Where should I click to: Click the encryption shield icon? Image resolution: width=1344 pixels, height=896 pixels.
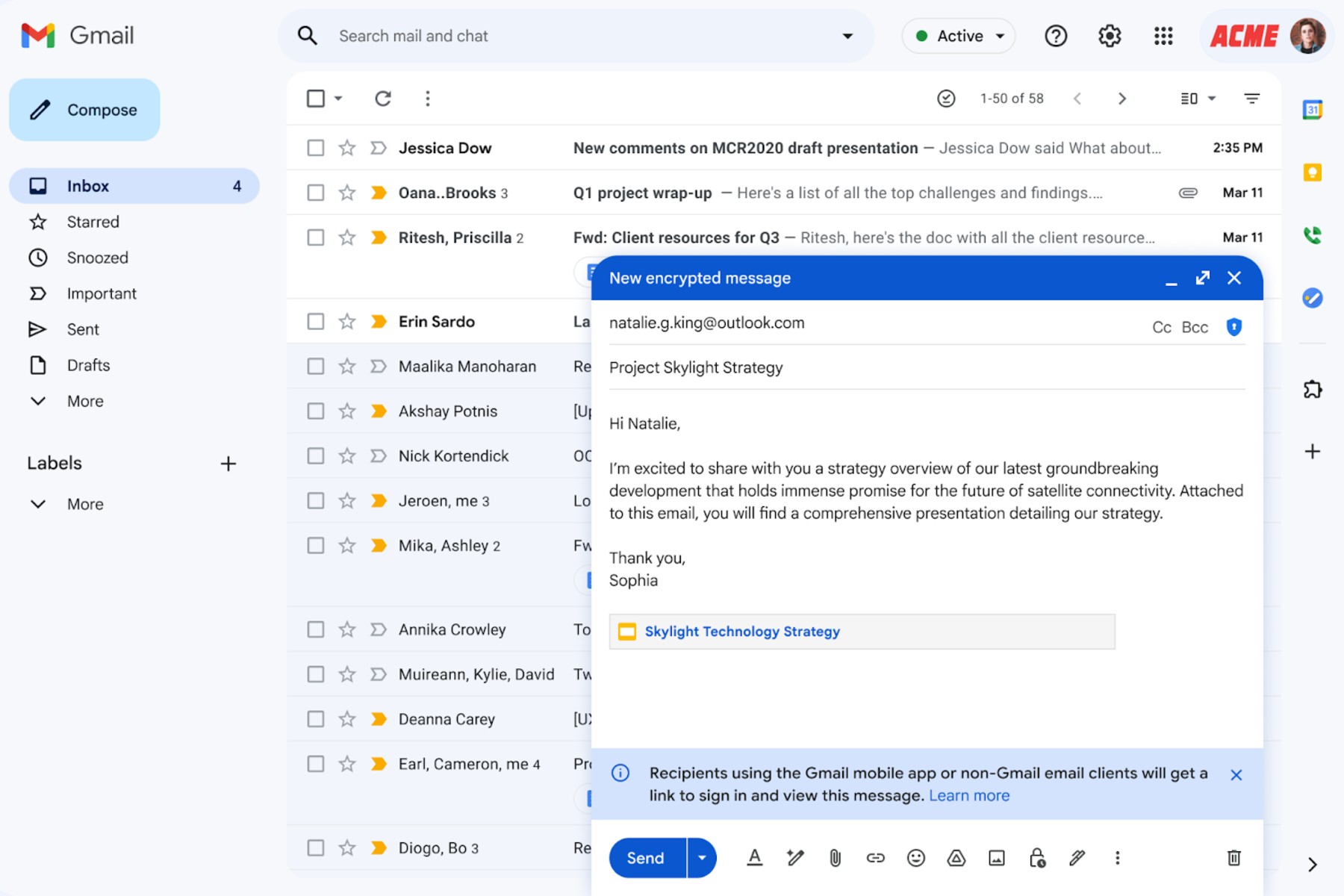coord(1233,327)
